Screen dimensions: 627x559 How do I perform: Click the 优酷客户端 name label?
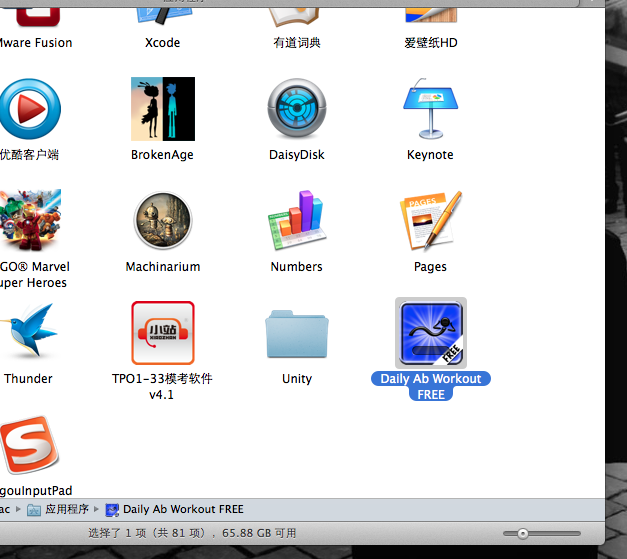(30, 155)
